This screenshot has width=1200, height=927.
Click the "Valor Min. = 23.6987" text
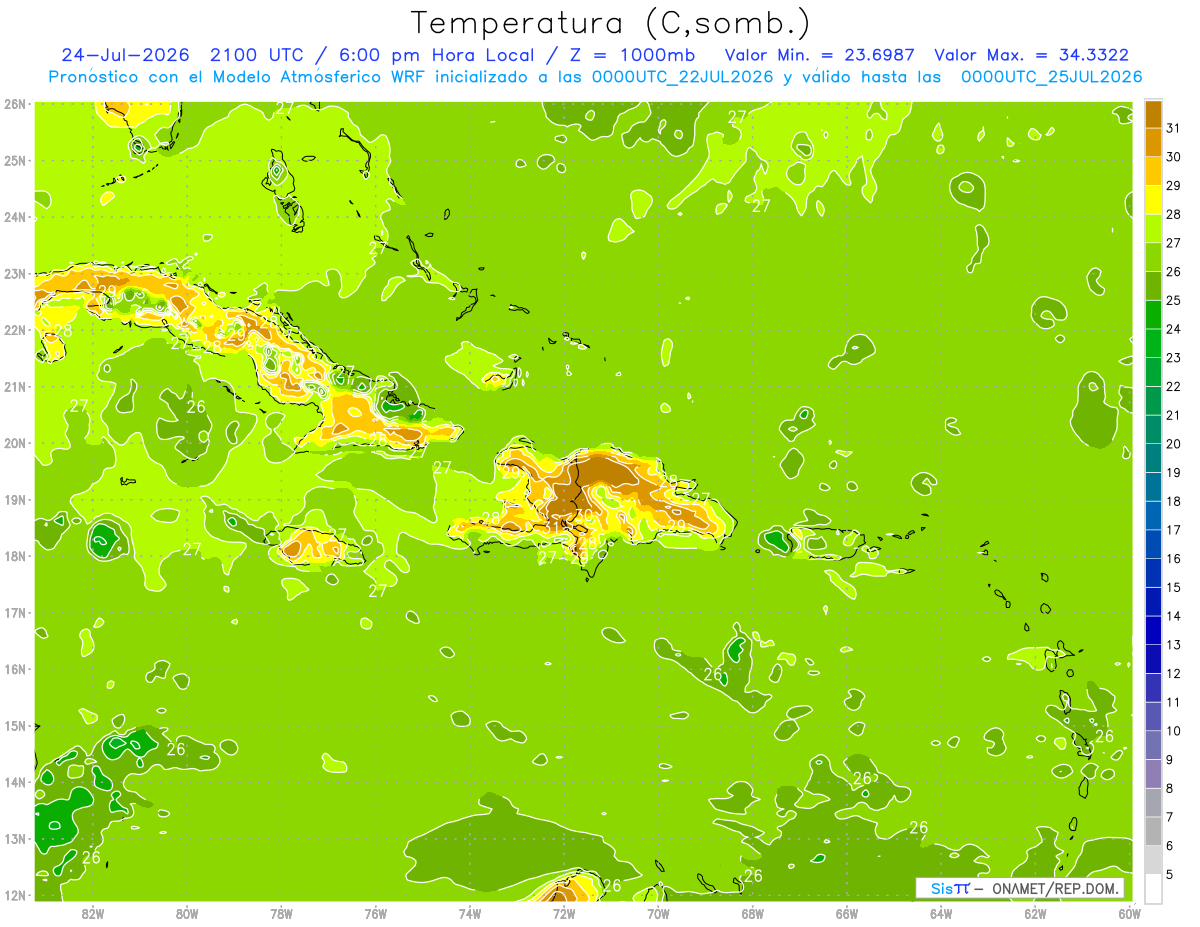click(819, 55)
